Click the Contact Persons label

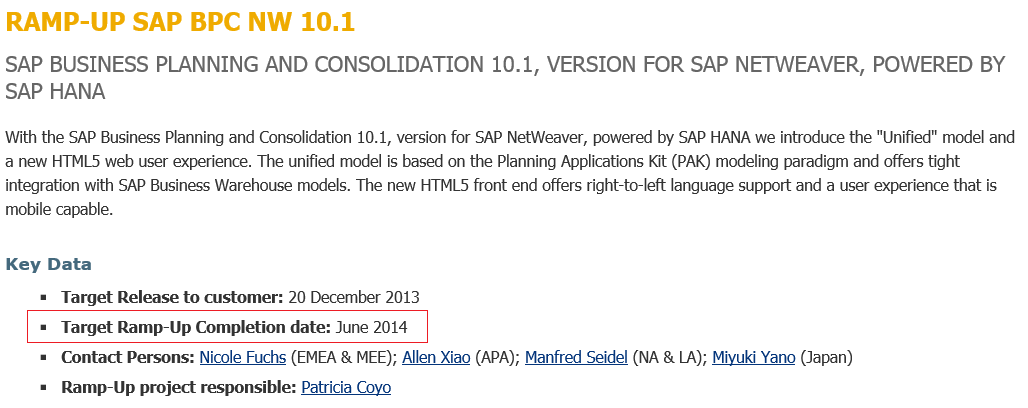pyautogui.click(x=128, y=357)
